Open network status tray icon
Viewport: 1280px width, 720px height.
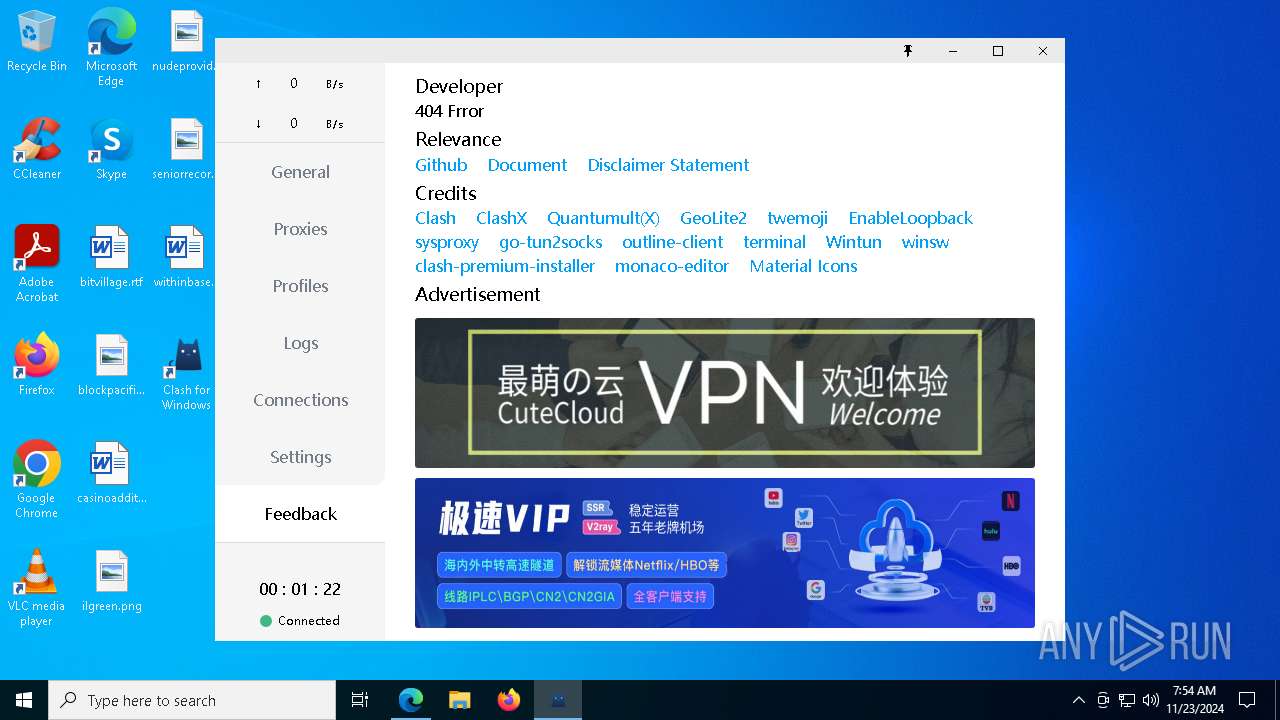tap(1127, 700)
